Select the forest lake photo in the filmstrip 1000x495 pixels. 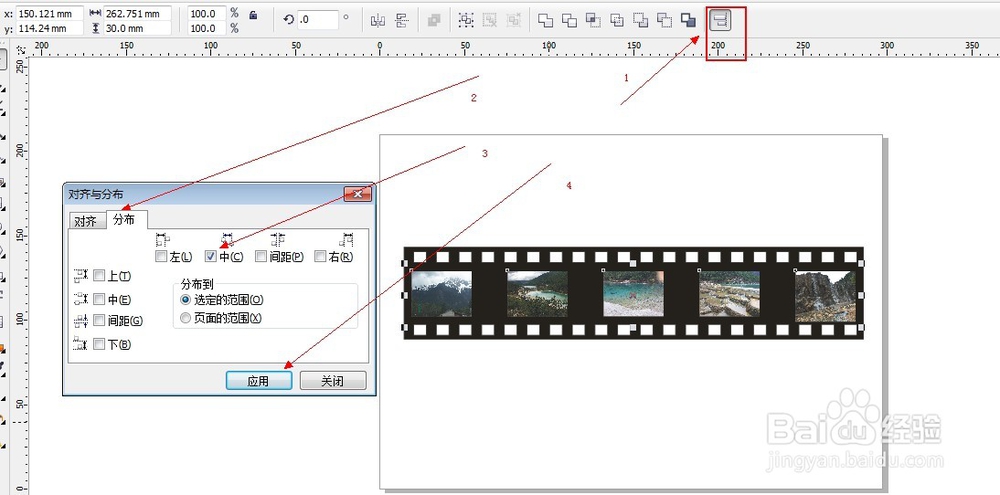click(537, 293)
